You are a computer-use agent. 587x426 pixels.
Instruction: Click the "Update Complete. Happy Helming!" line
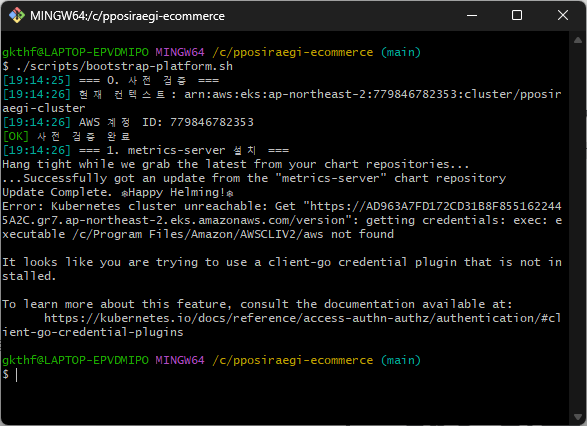118,192
